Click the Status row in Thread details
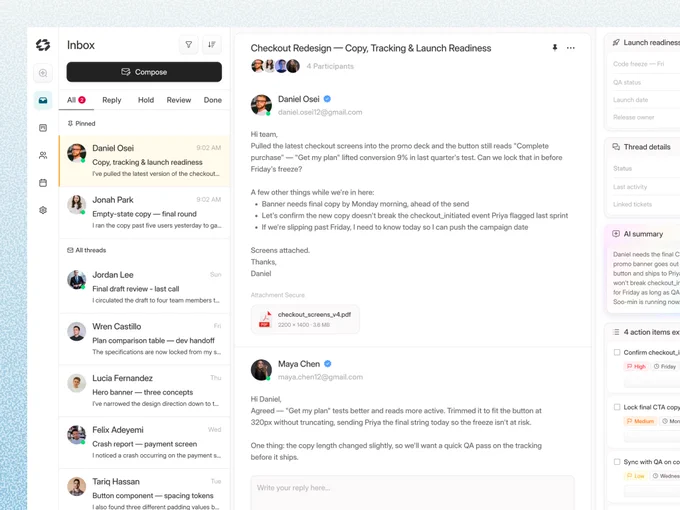Viewport: 680px width, 510px height. pyautogui.click(x=646, y=168)
